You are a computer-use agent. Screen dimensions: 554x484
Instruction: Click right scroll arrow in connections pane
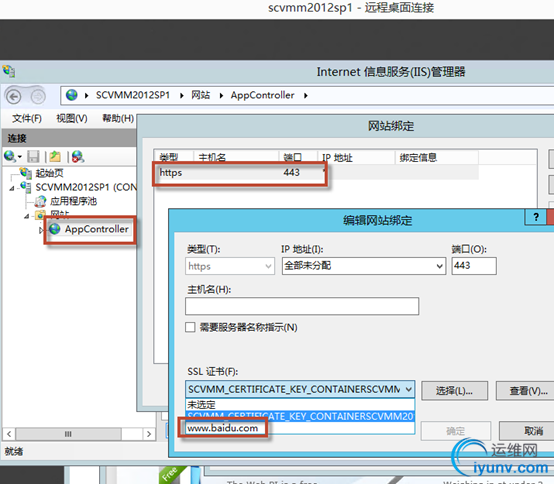pyautogui.click(x=149, y=434)
